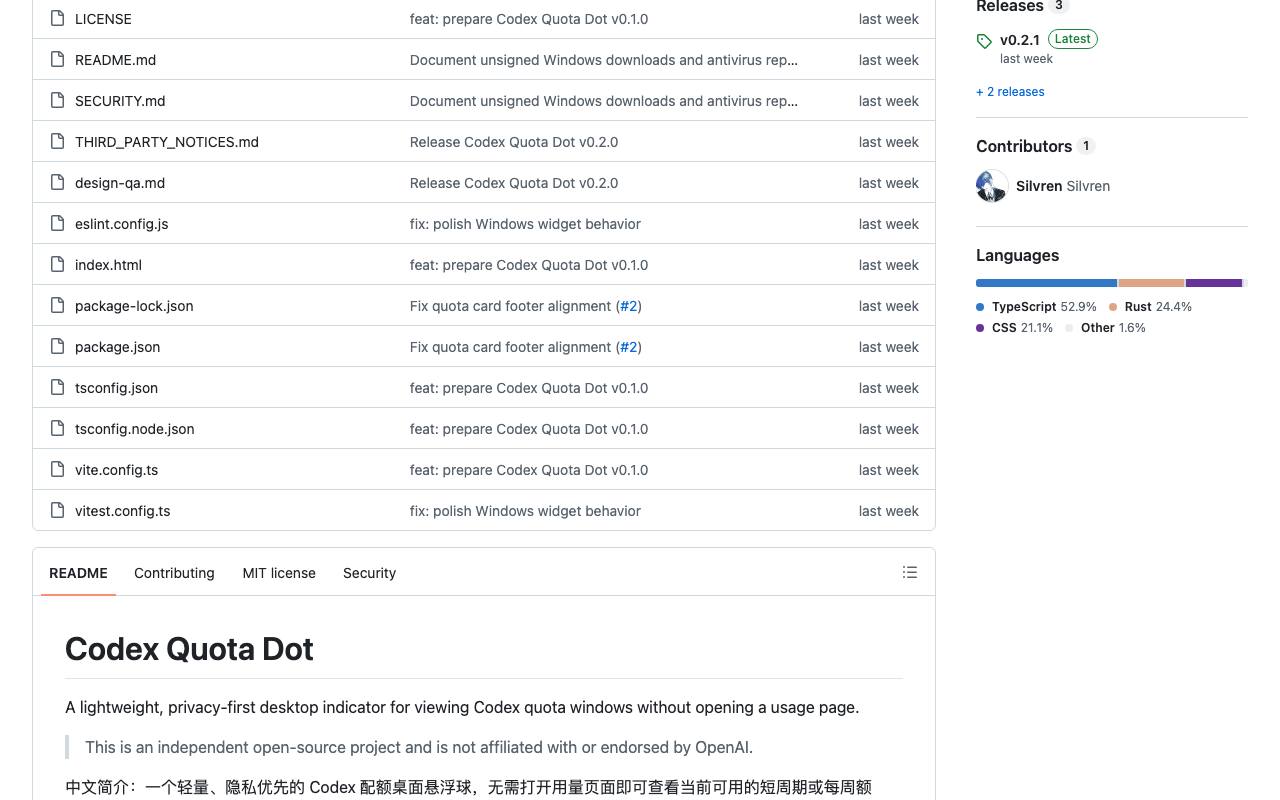The height and width of the screenshot is (800, 1280).
Task: Click the releases count badge '3'
Action: click(x=1059, y=6)
